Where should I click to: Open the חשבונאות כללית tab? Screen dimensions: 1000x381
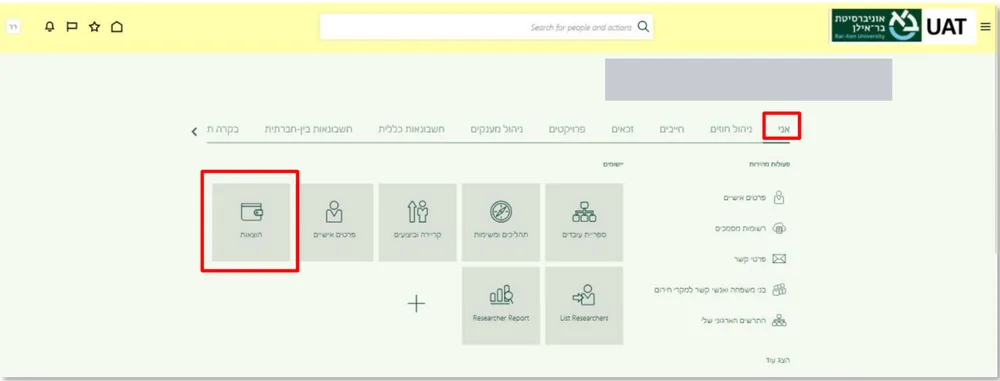(411, 129)
